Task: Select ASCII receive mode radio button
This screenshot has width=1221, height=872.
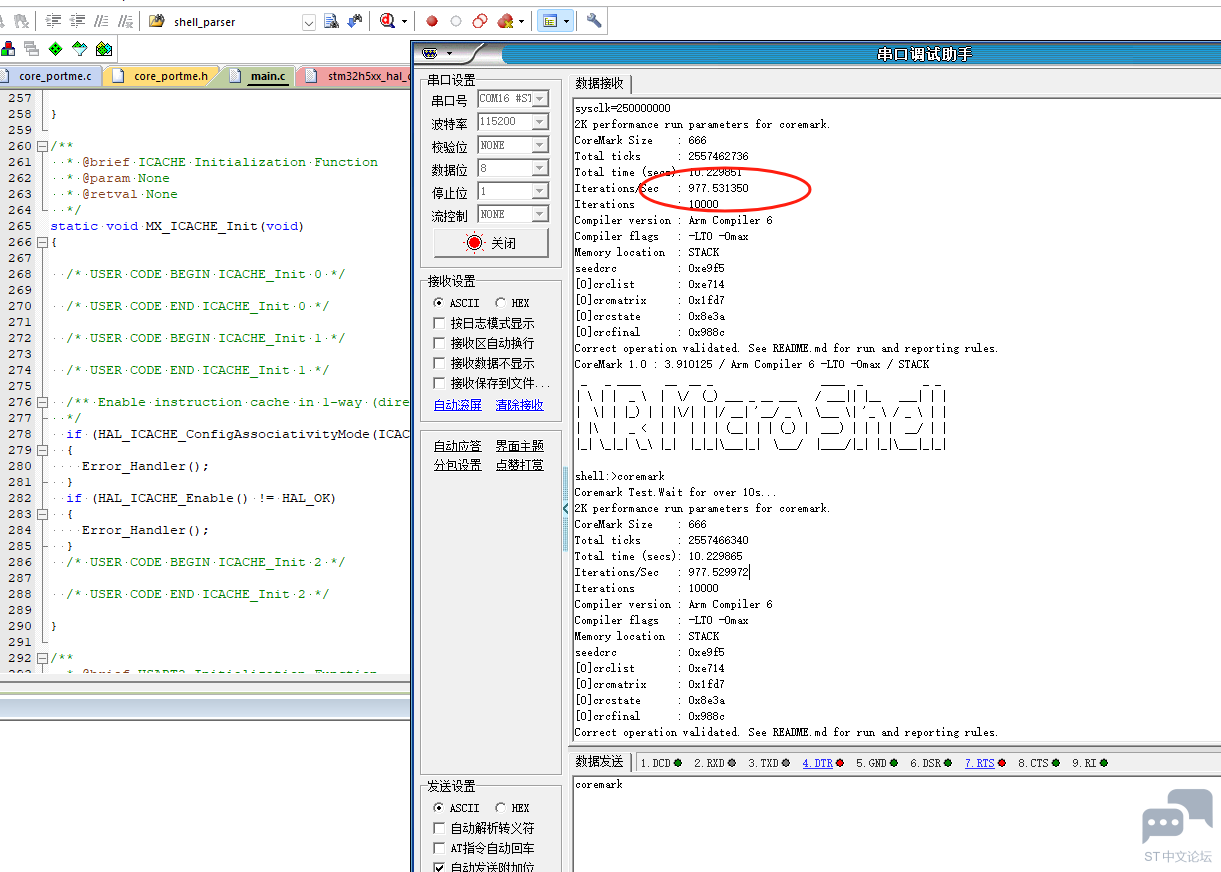Action: [x=438, y=303]
